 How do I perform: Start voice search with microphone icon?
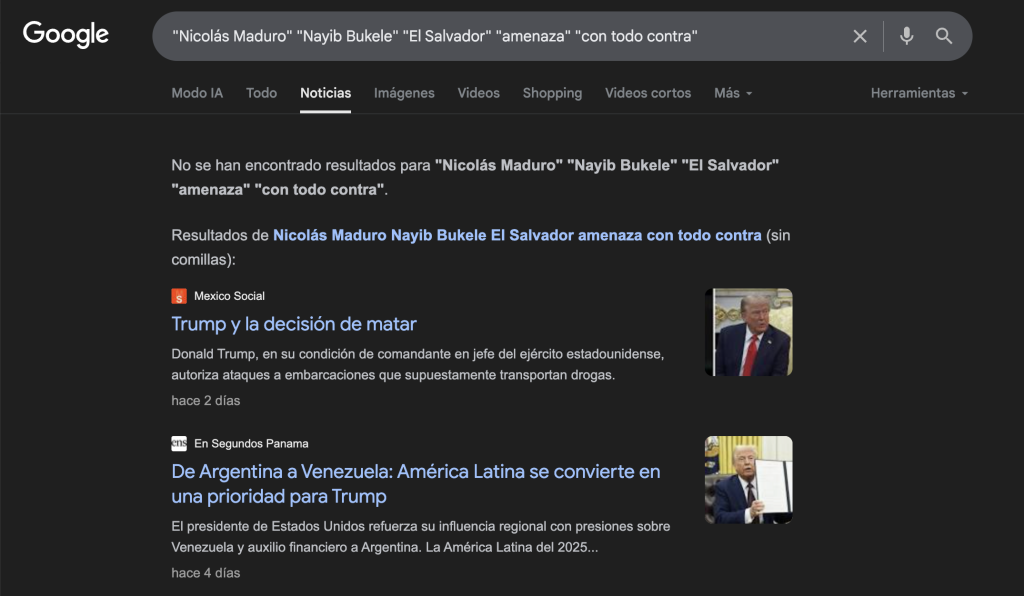click(x=906, y=36)
